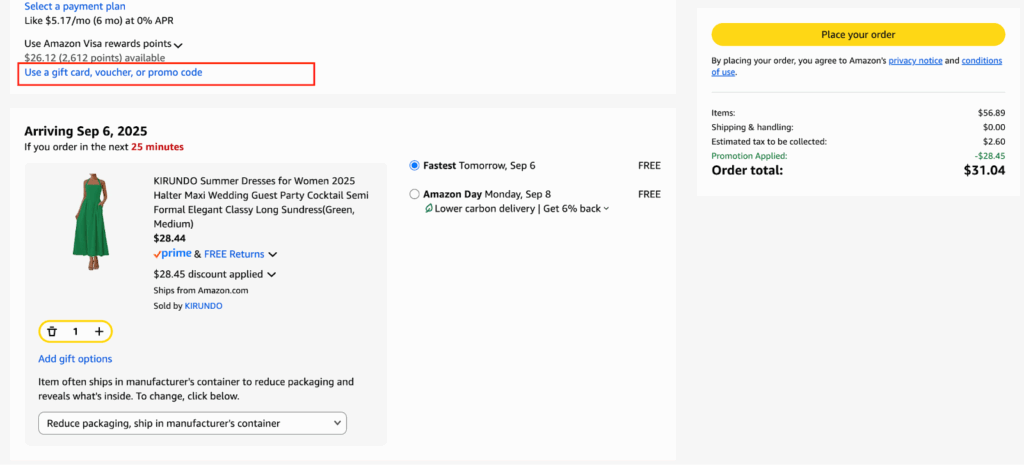The height and width of the screenshot is (465, 1024).
Task: Click the plus icon to increase quantity
Action: pos(99,331)
